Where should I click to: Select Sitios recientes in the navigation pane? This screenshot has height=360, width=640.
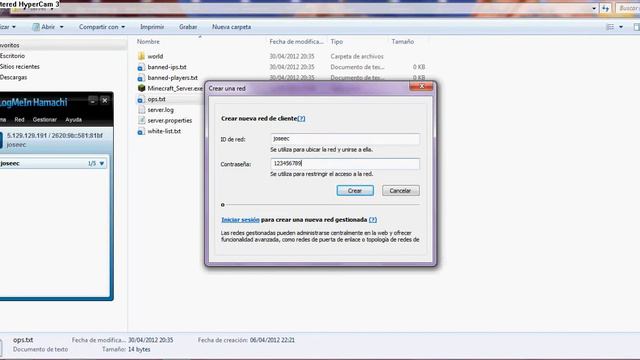(x=20, y=67)
